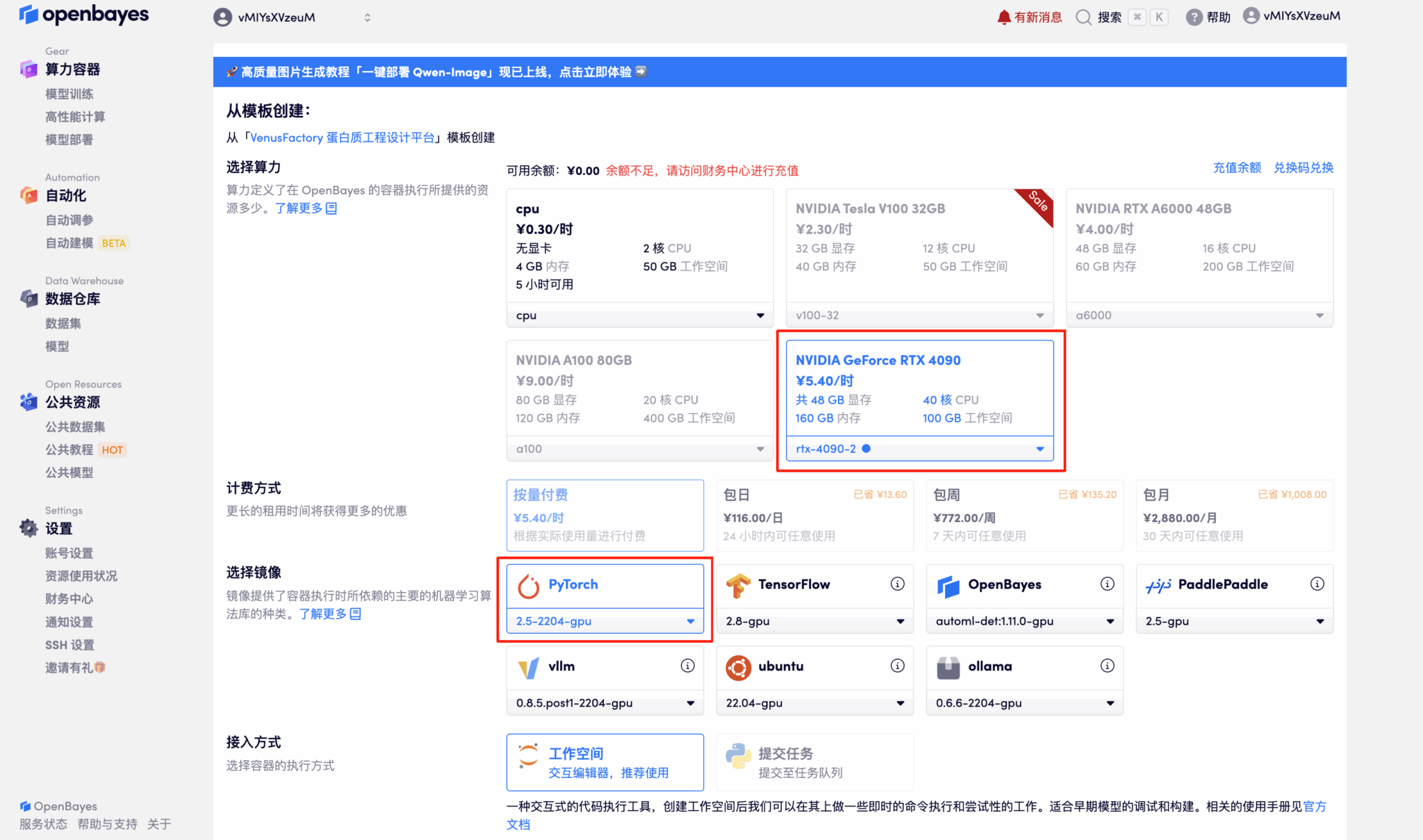Click the 自动化 robot icon in sidebar
This screenshot has width=1423, height=840.
[x=28, y=196]
